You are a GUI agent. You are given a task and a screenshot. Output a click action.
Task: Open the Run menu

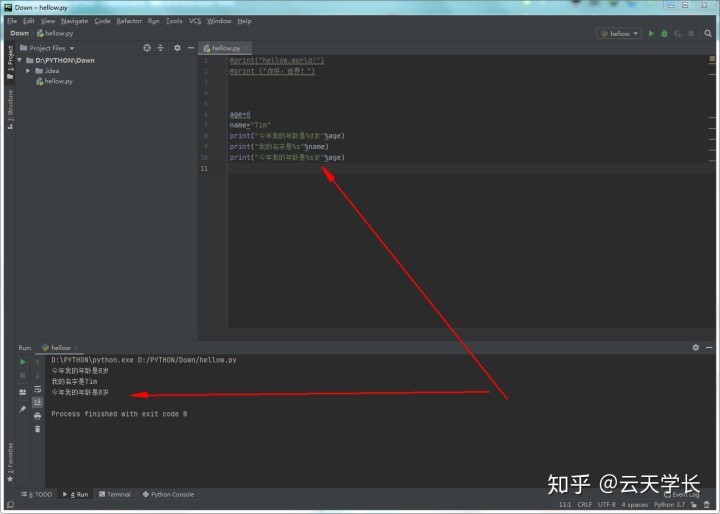pyautogui.click(x=153, y=21)
